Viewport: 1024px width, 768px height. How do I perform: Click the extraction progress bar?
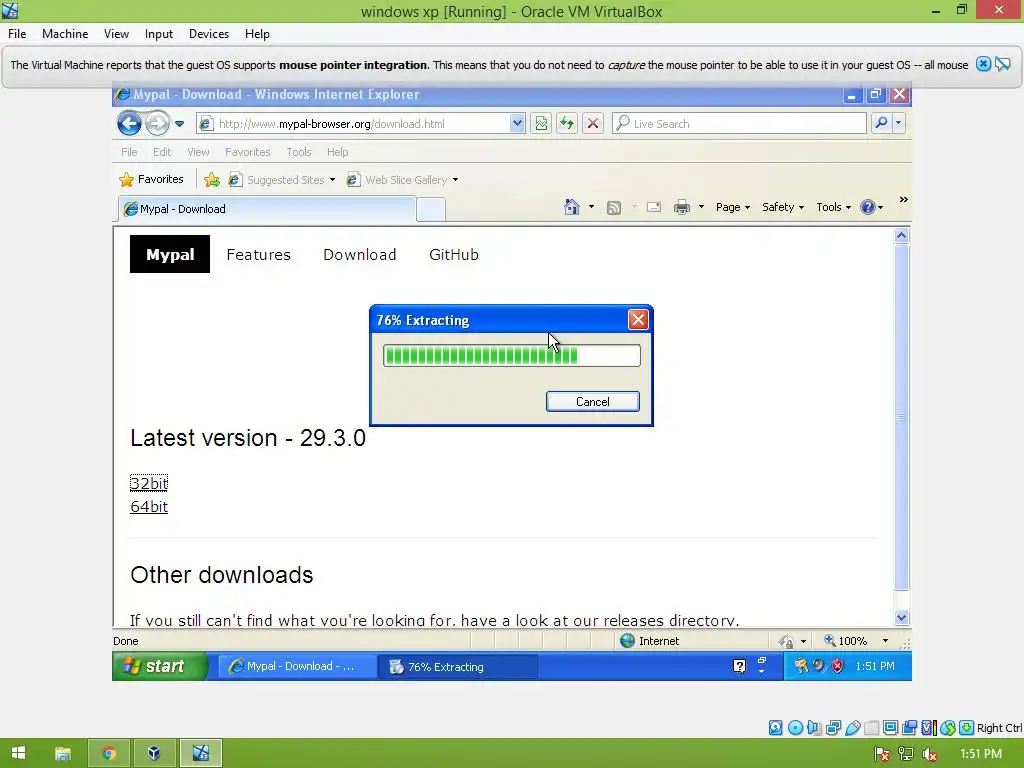(511, 355)
